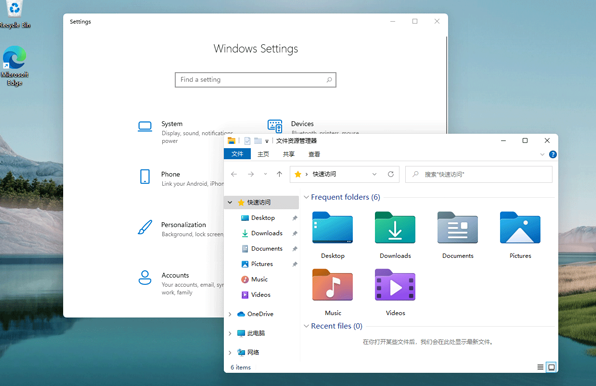Open the Pictures folder icon

(520, 228)
